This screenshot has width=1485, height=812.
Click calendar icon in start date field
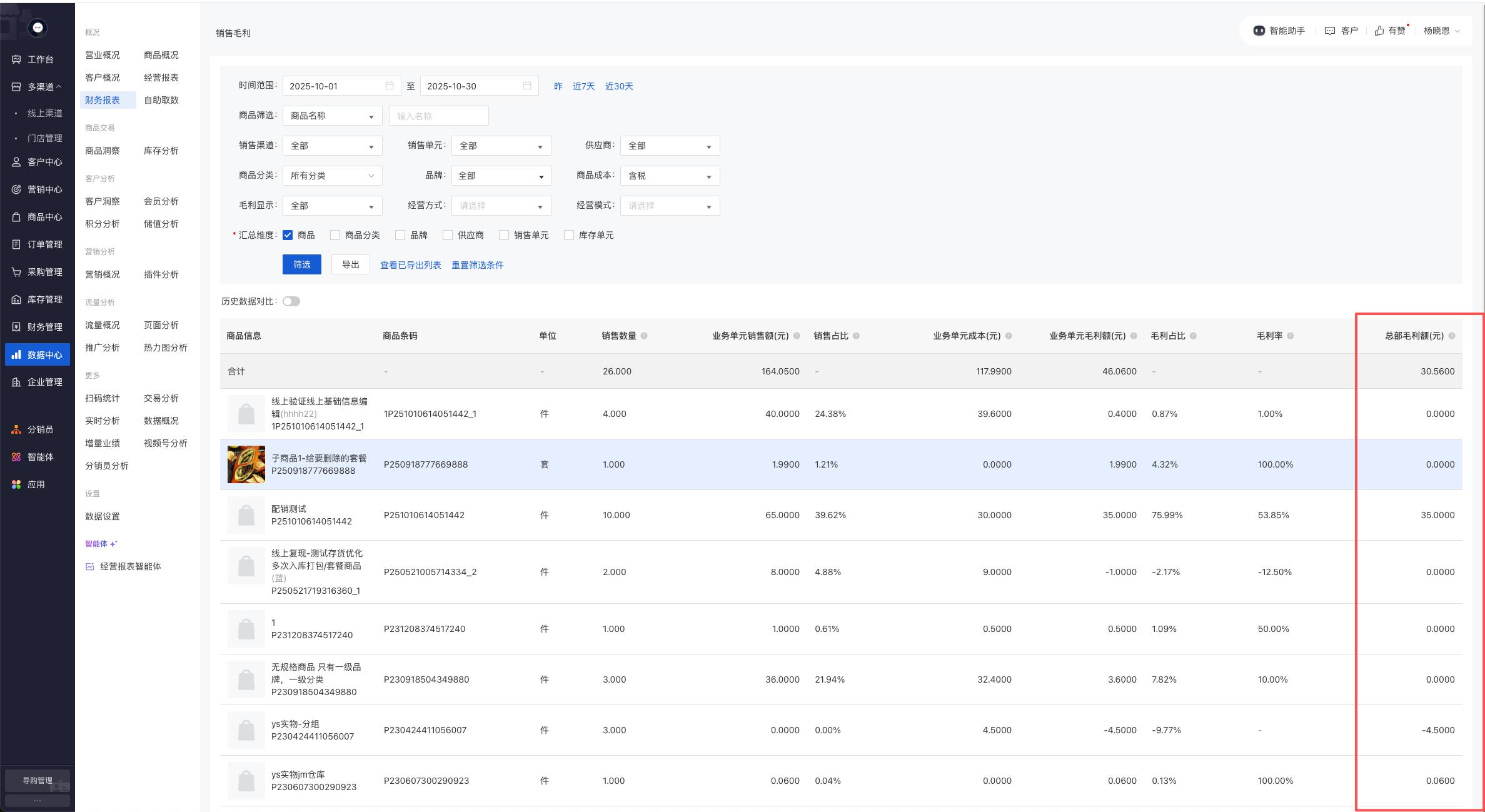(x=389, y=86)
